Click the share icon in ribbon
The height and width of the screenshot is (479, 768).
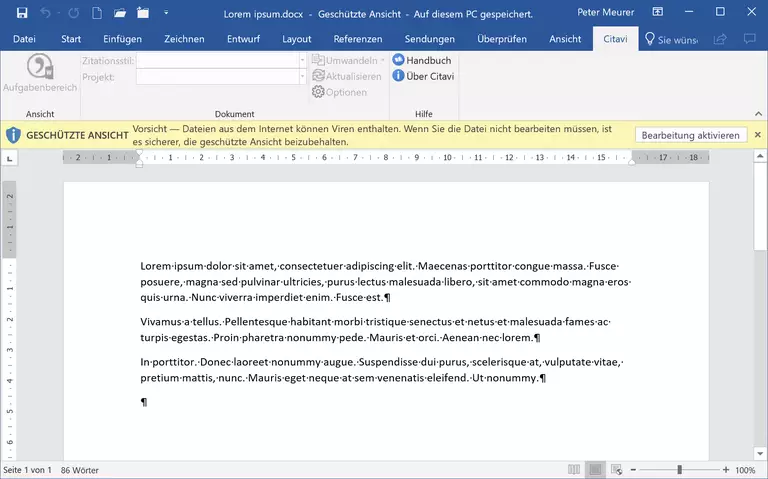pos(720,39)
